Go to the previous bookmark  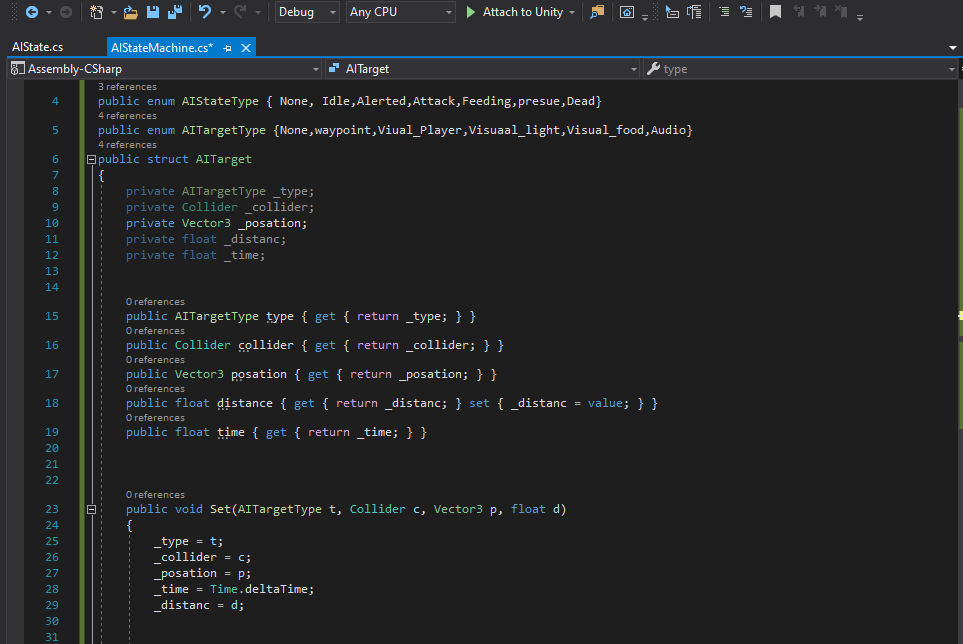[x=798, y=12]
